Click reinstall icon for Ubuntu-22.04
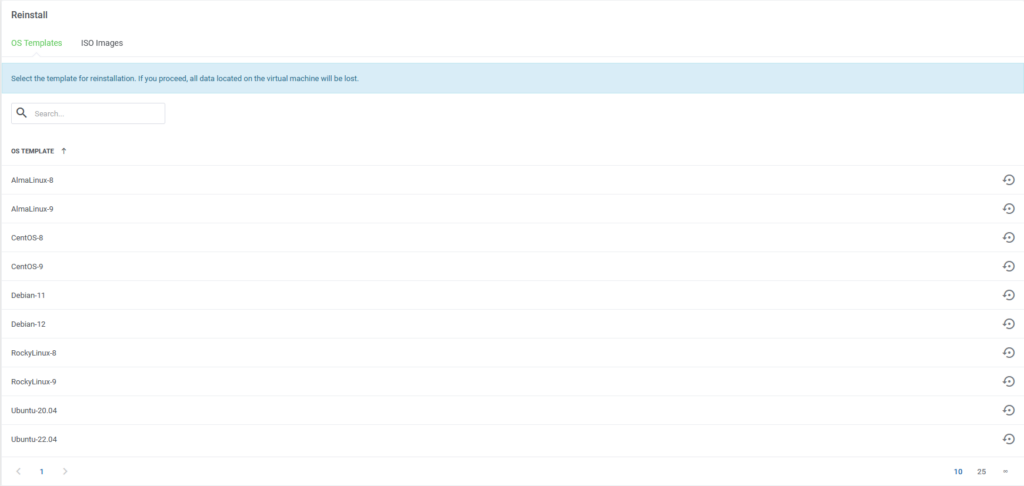Screen dimensions: 1024x486 (x=1008, y=439)
